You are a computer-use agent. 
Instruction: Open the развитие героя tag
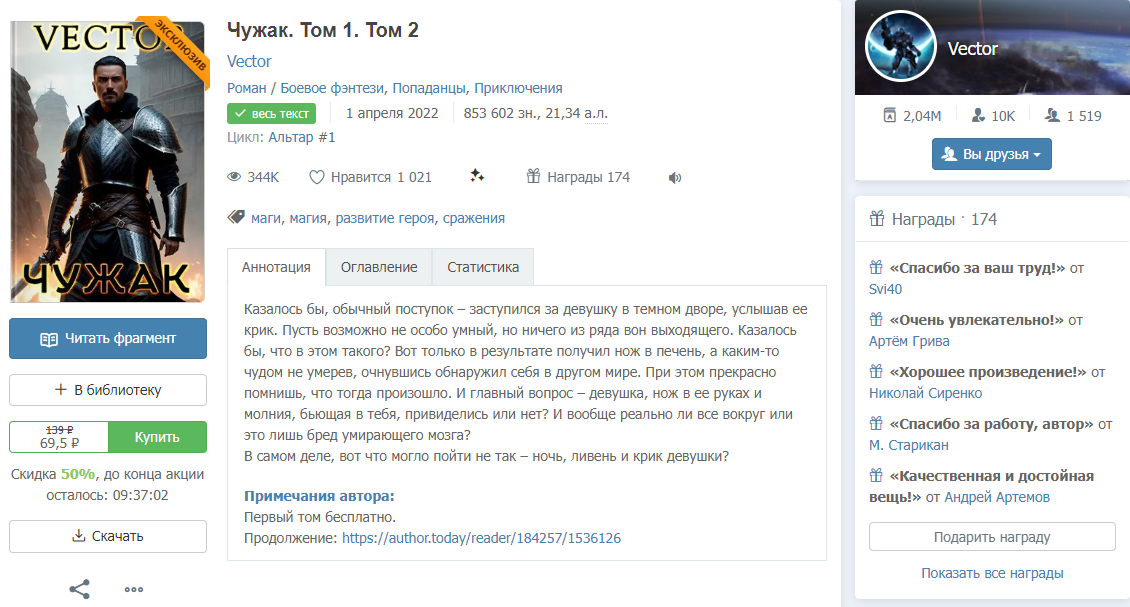(x=385, y=218)
